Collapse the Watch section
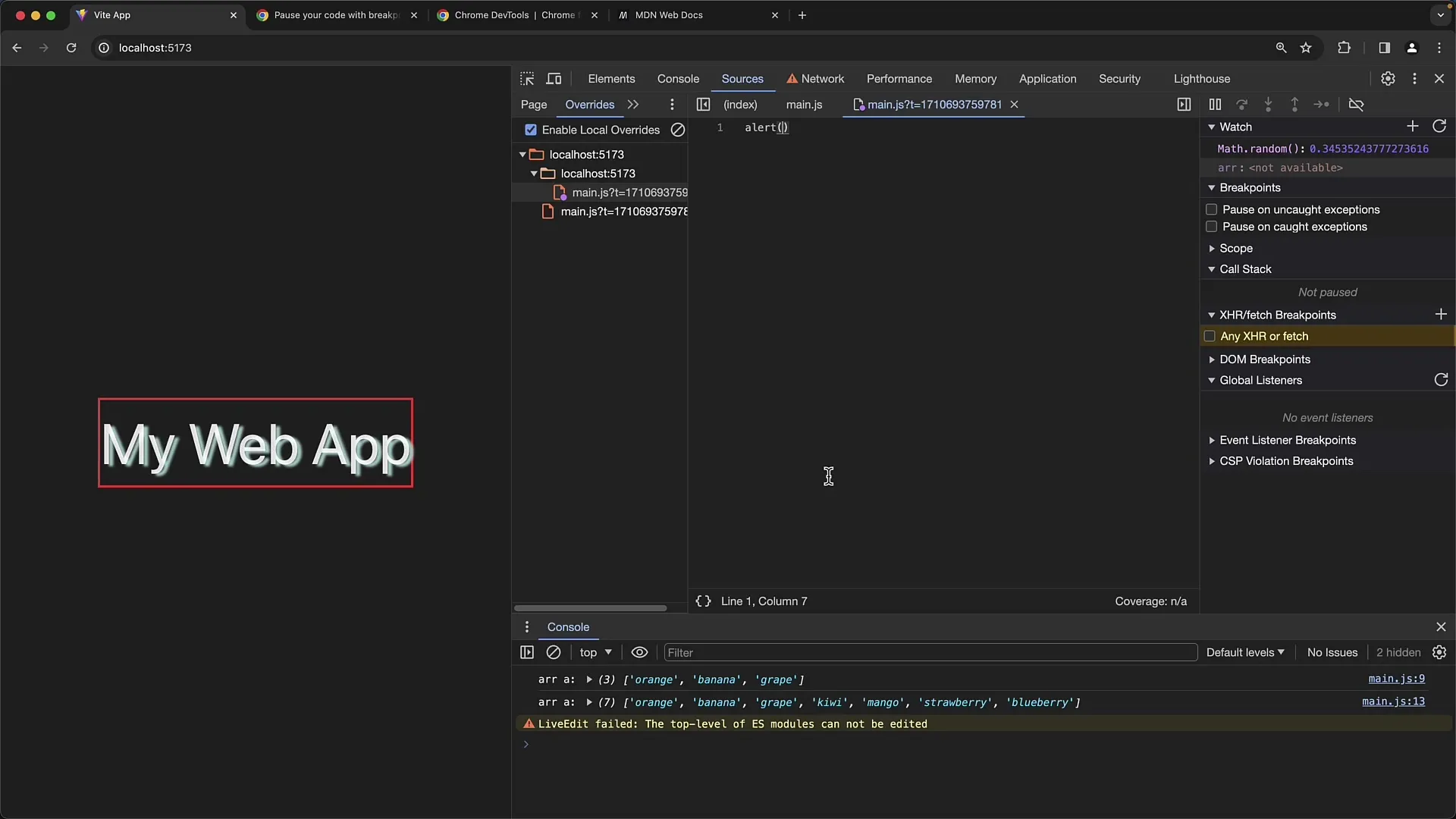1456x819 pixels. (1211, 127)
